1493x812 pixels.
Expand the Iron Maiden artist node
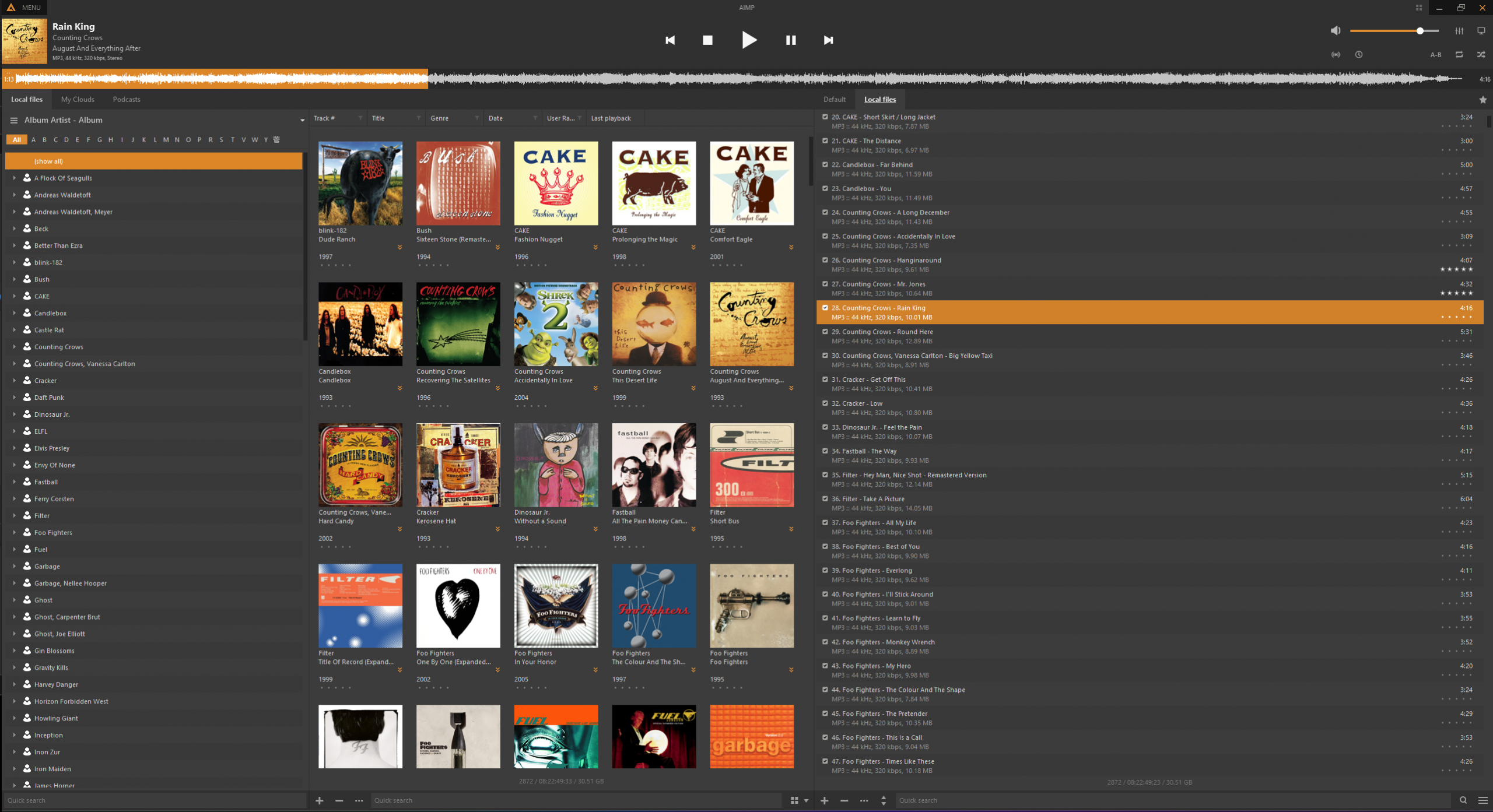click(14, 769)
